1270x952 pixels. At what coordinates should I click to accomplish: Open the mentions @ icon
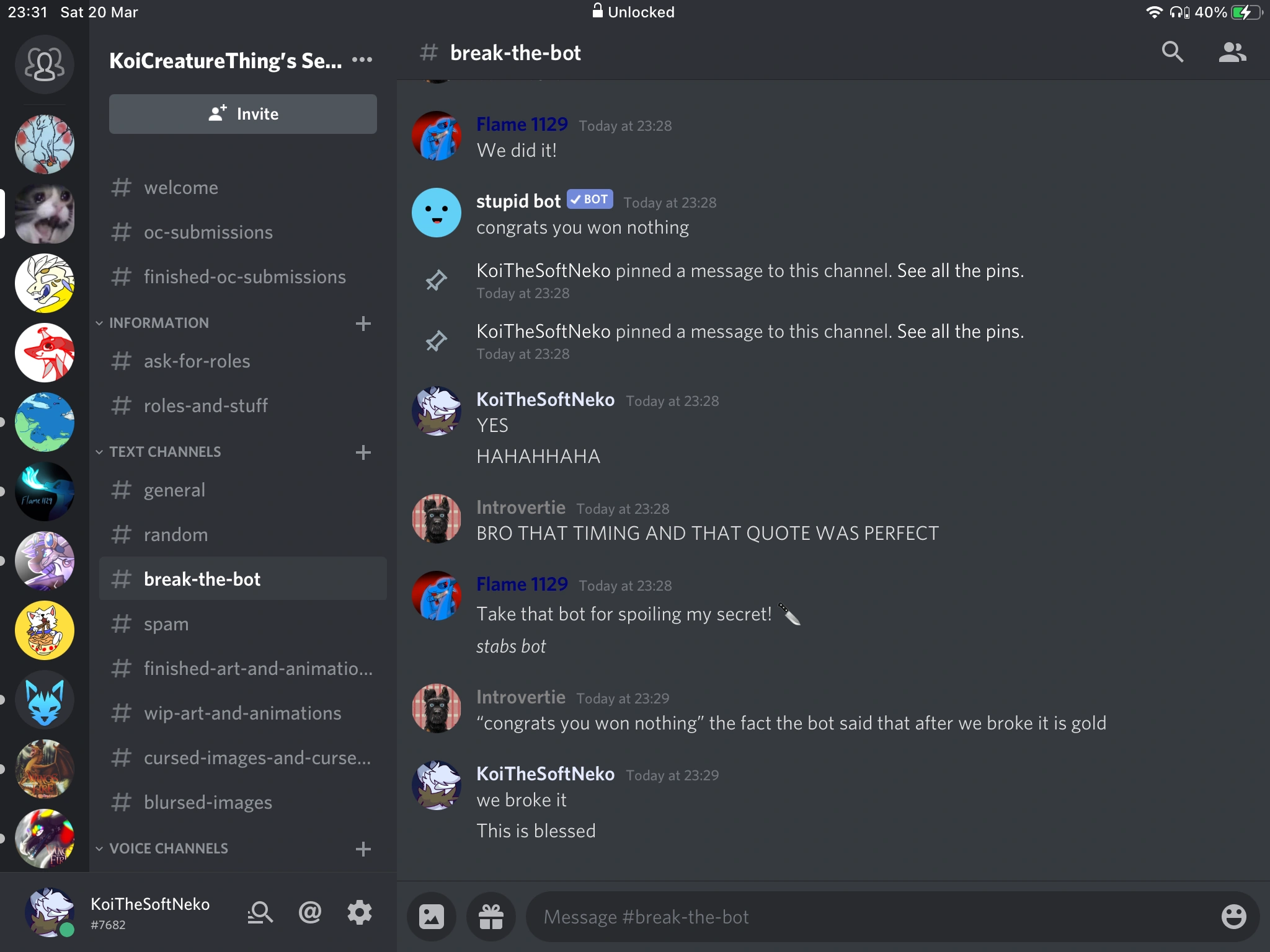(310, 912)
